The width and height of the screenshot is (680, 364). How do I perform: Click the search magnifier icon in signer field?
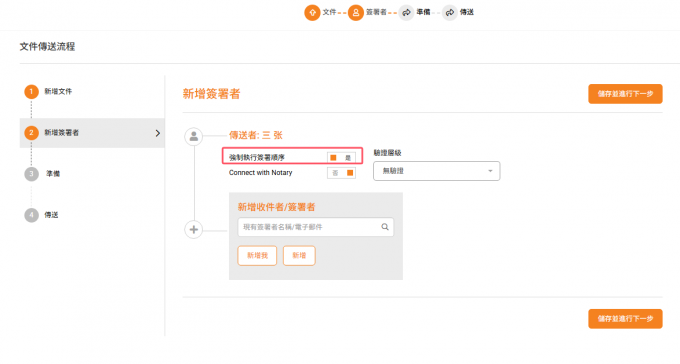point(385,227)
